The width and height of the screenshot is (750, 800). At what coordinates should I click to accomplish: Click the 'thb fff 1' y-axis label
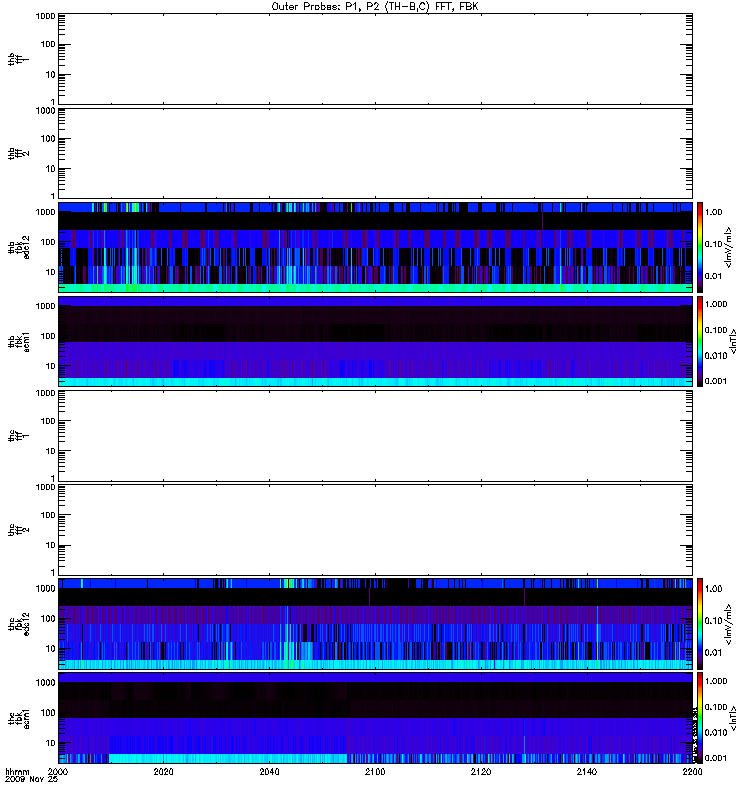[18, 59]
